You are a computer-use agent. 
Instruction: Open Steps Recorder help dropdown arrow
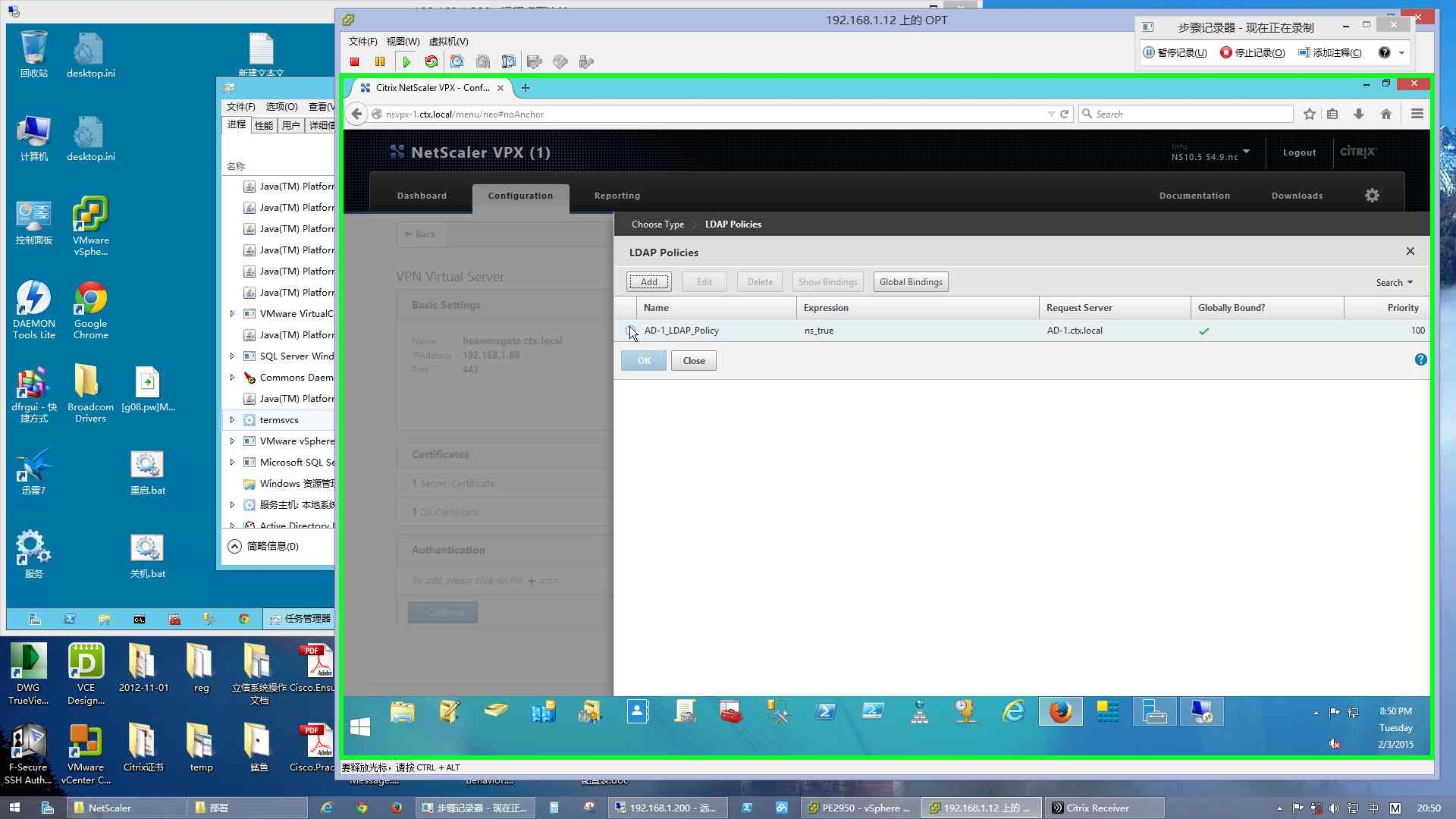(x=1402, y=53)
